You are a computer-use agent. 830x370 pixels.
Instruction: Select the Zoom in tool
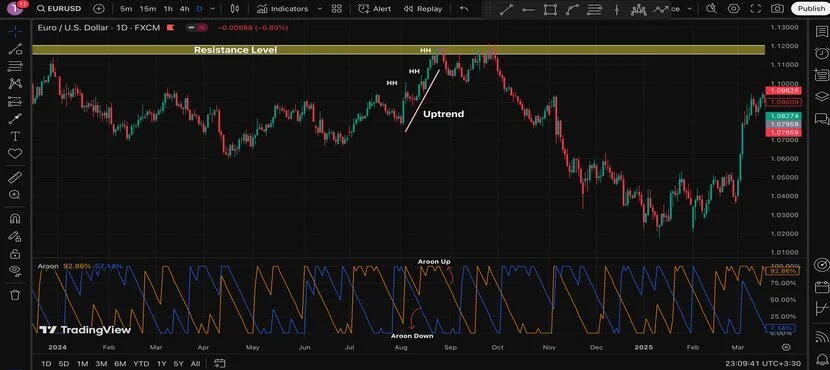[x=15, y=195]
